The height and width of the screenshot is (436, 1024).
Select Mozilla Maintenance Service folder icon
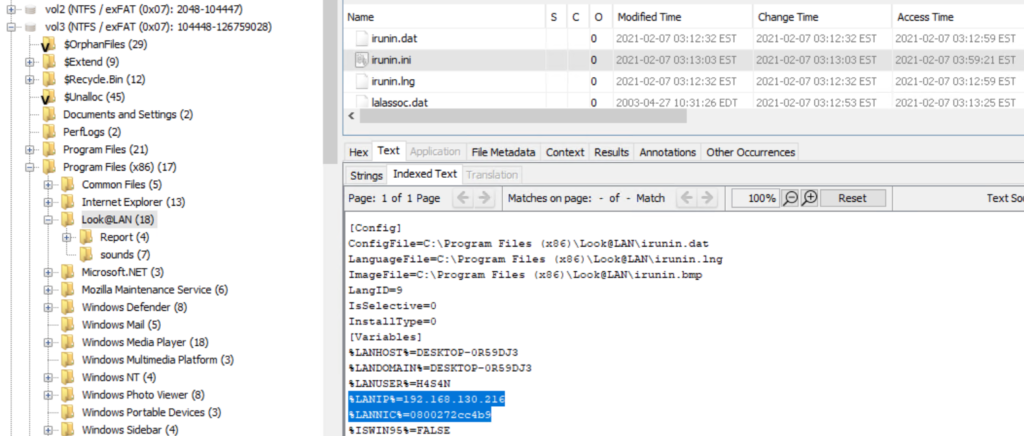tap(68, 290)
